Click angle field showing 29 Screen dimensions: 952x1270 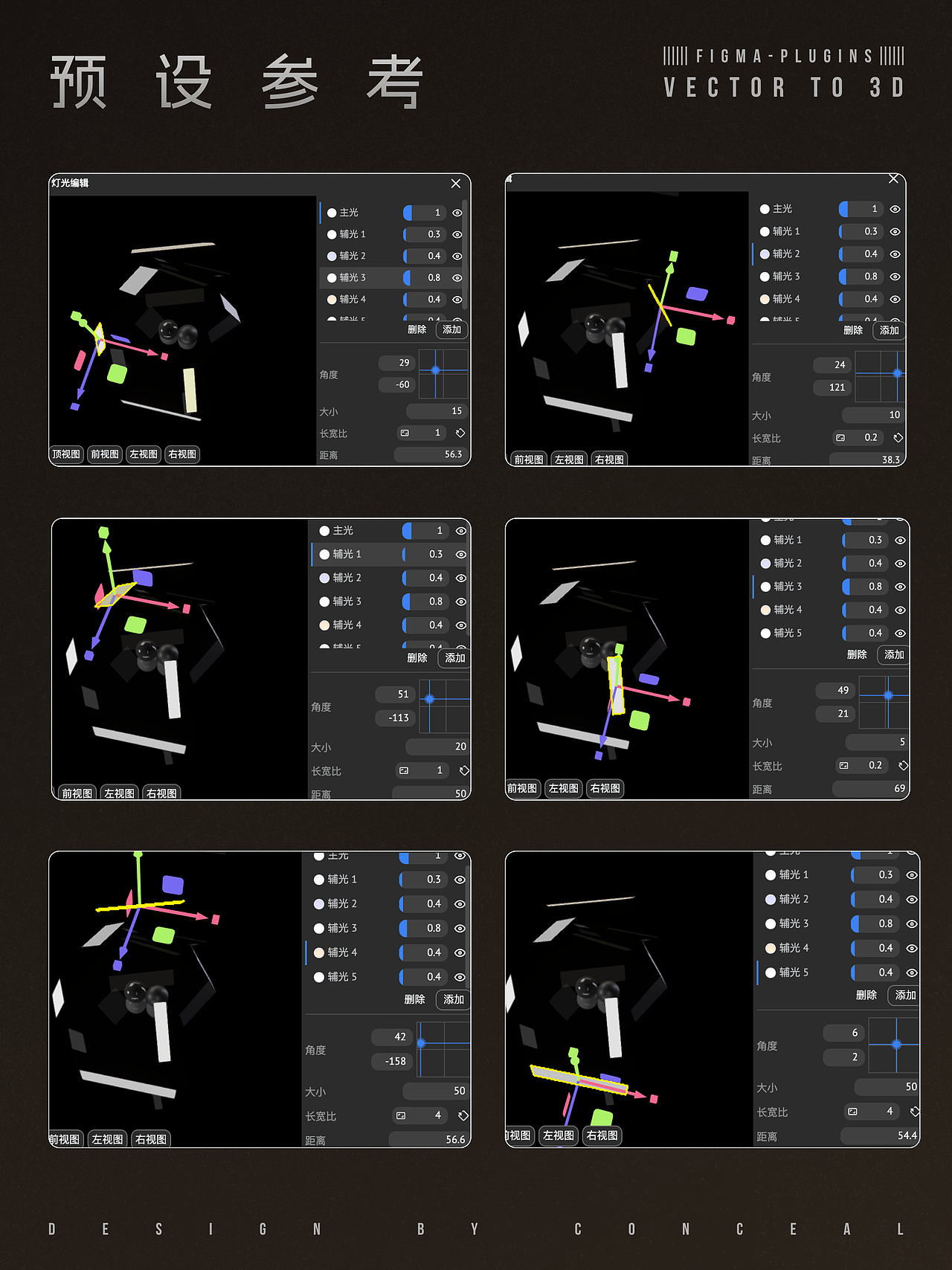pyautogui.click(x=396, y=363)
